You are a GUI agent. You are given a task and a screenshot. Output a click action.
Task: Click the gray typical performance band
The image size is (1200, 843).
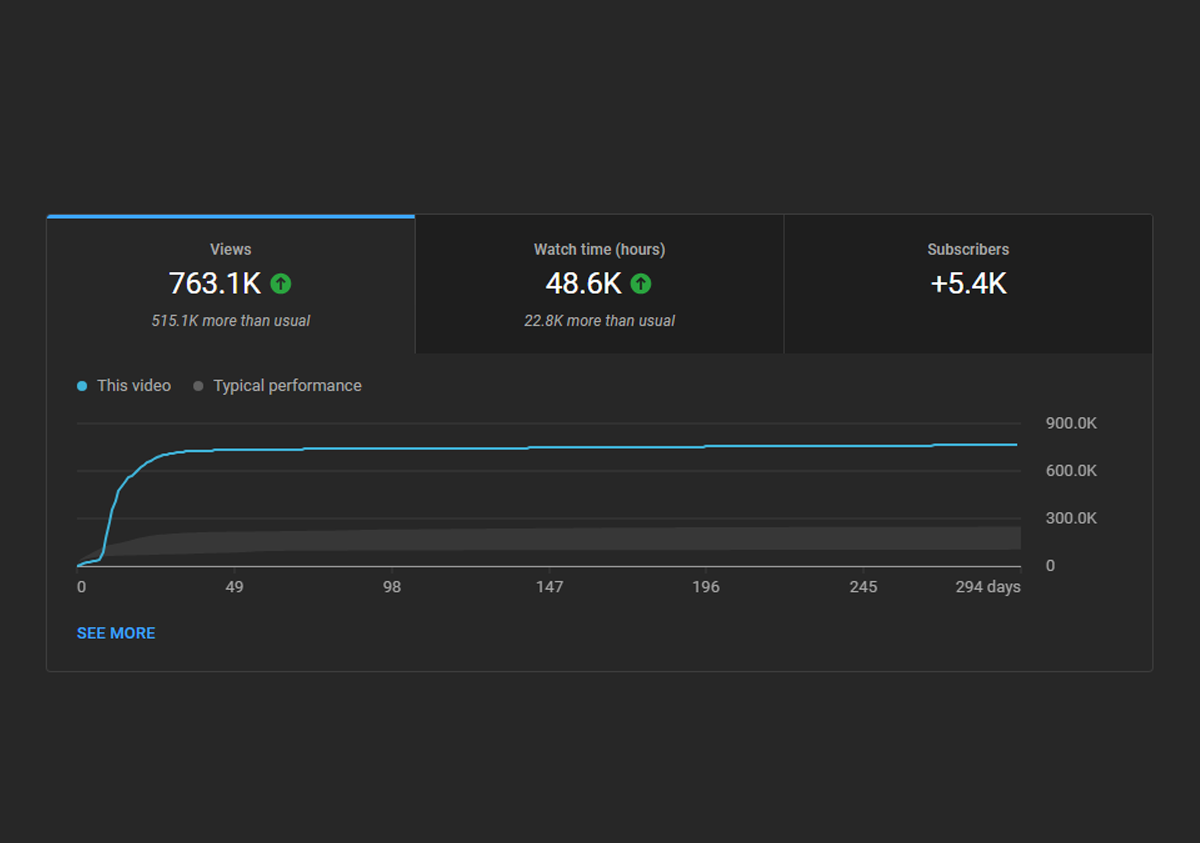pyautogui.click(x=600, y=539)
